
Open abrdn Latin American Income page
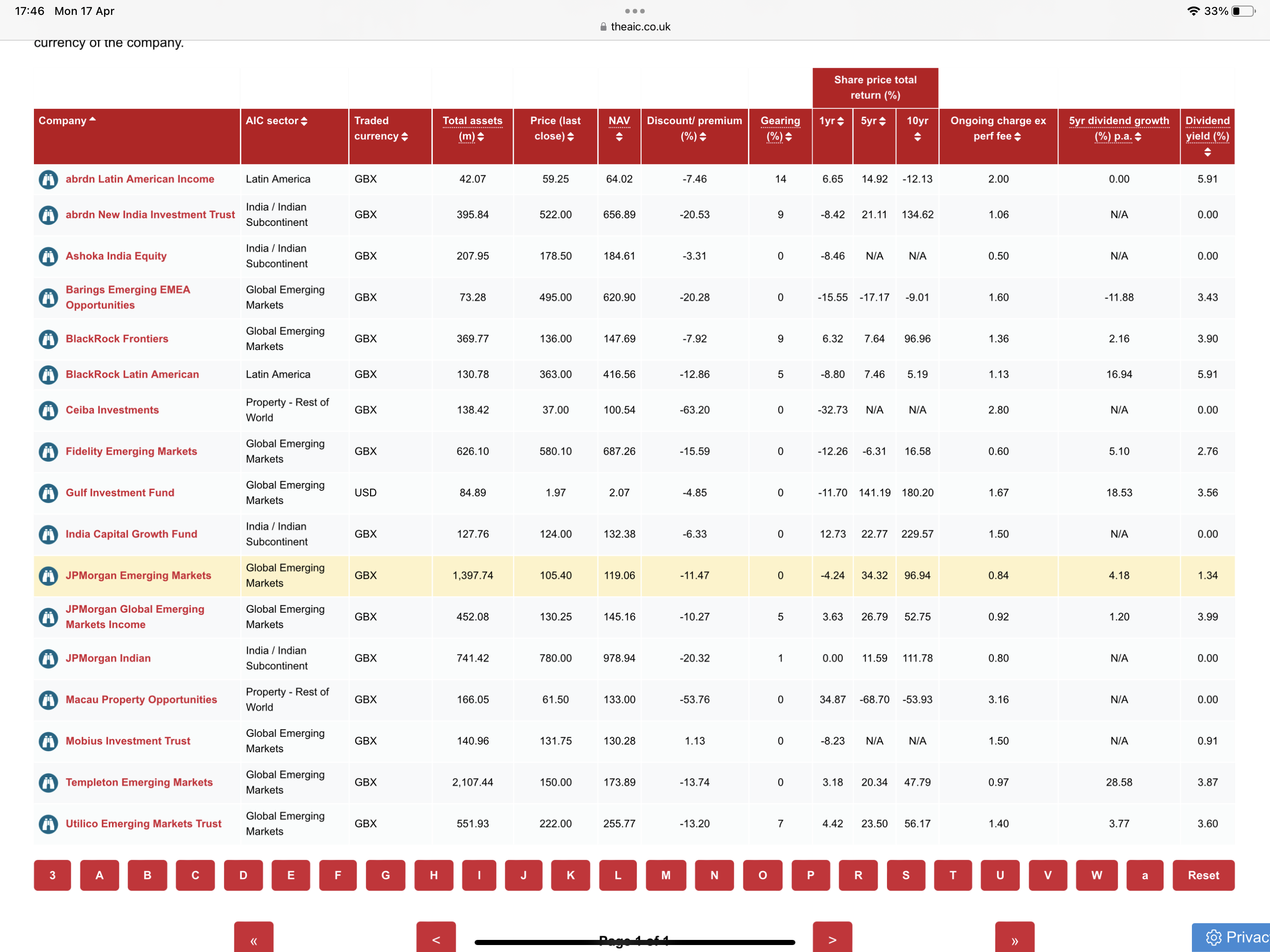[x=139, y=179]
